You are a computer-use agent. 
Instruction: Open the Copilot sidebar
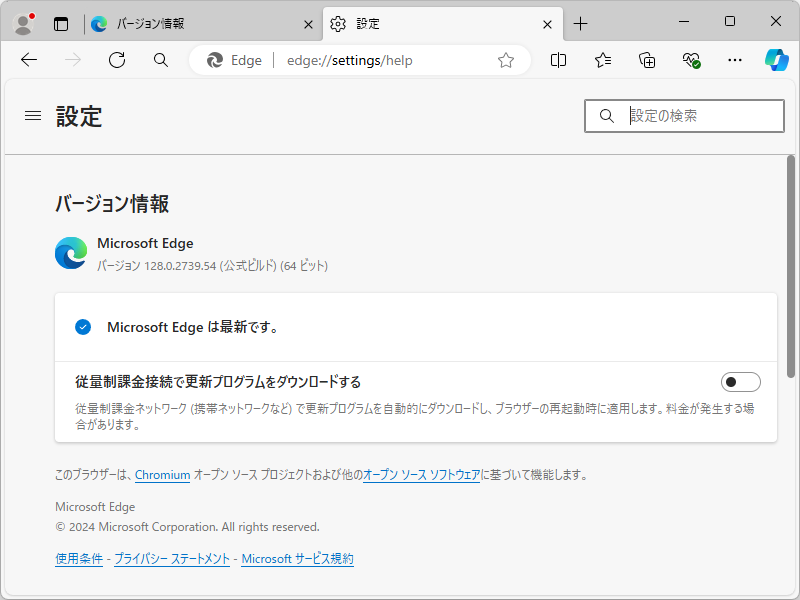pos(777,60)
